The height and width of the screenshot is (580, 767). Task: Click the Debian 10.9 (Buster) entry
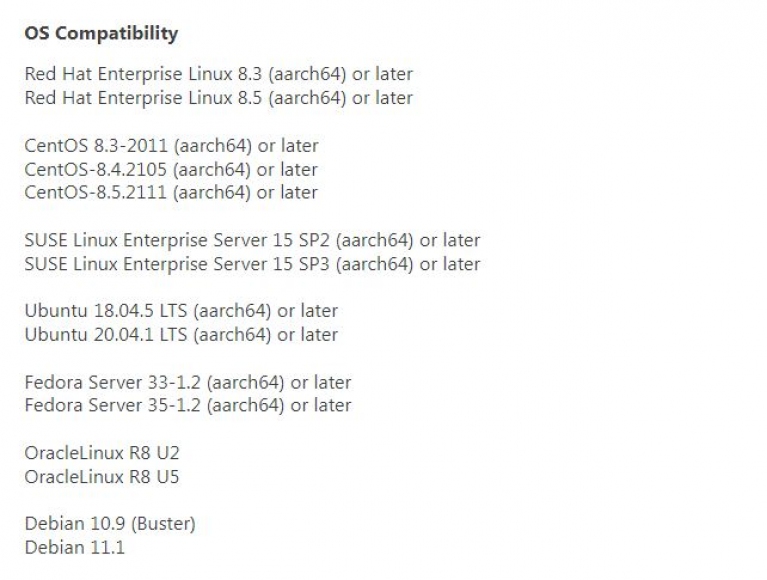110,524
